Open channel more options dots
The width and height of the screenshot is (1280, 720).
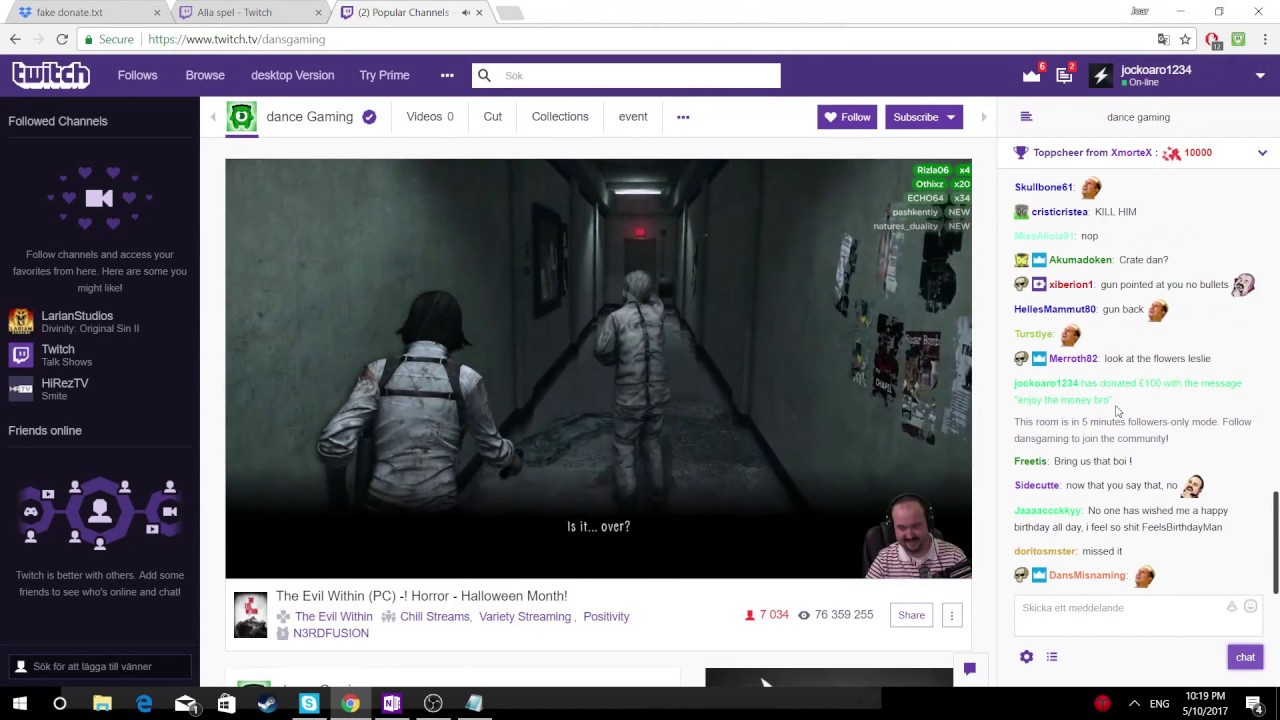(x=683, y=117)
